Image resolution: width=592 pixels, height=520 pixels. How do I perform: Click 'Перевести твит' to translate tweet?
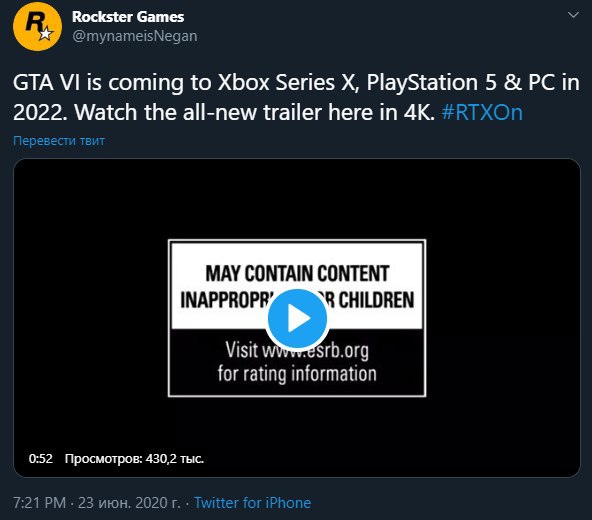pos(59,140)
